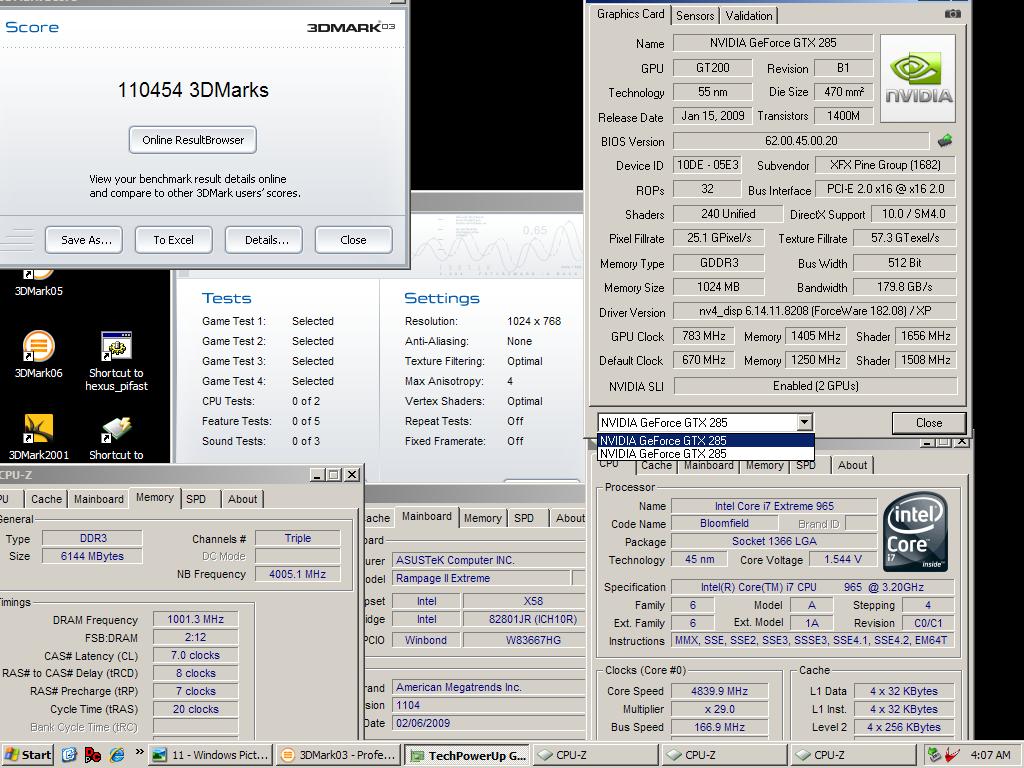Maximize the memory CPU-Z window
This screenshot has height=768, width=1024.
click(334, 475)
